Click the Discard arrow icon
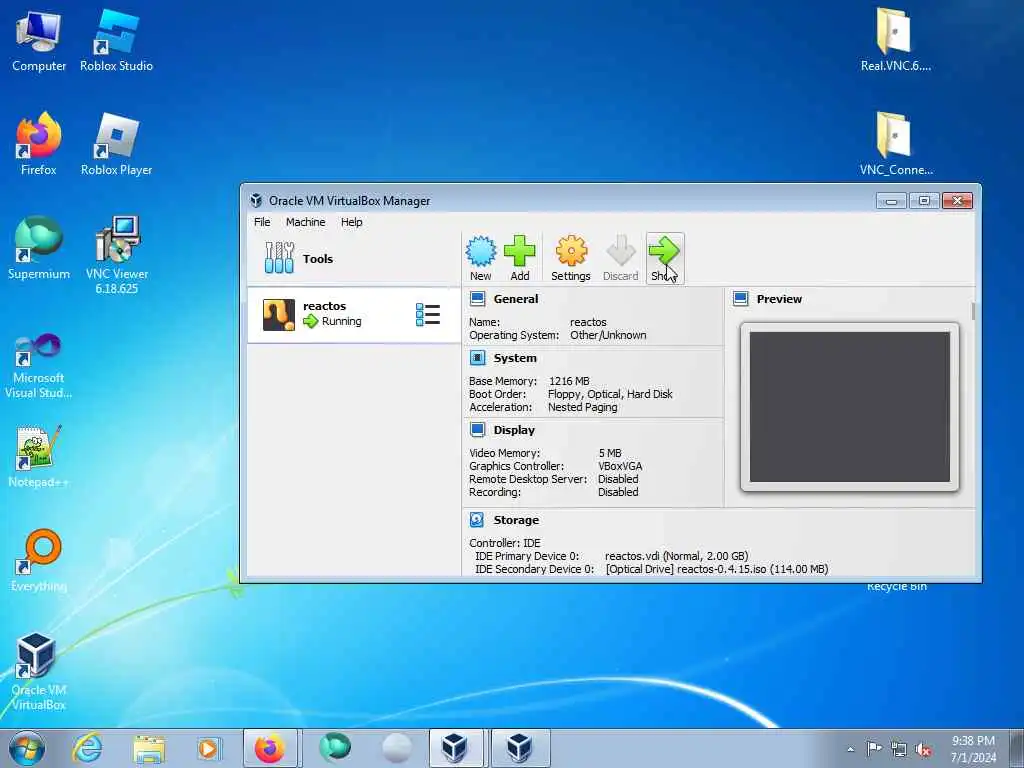 (x=620, y=258)
